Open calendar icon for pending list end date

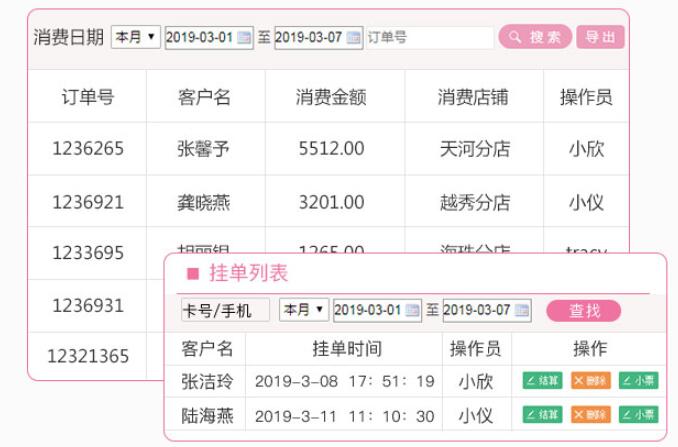coord(522,311)
